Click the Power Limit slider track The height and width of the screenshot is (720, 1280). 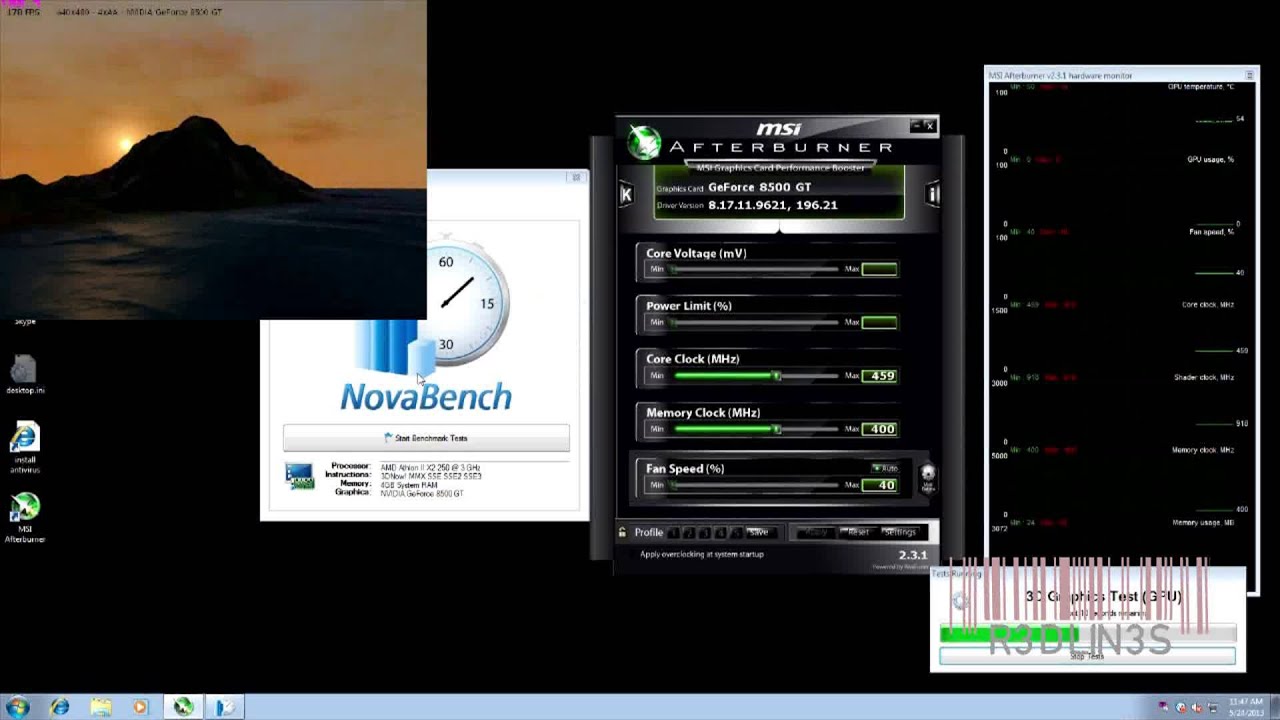tap(755, 322)
